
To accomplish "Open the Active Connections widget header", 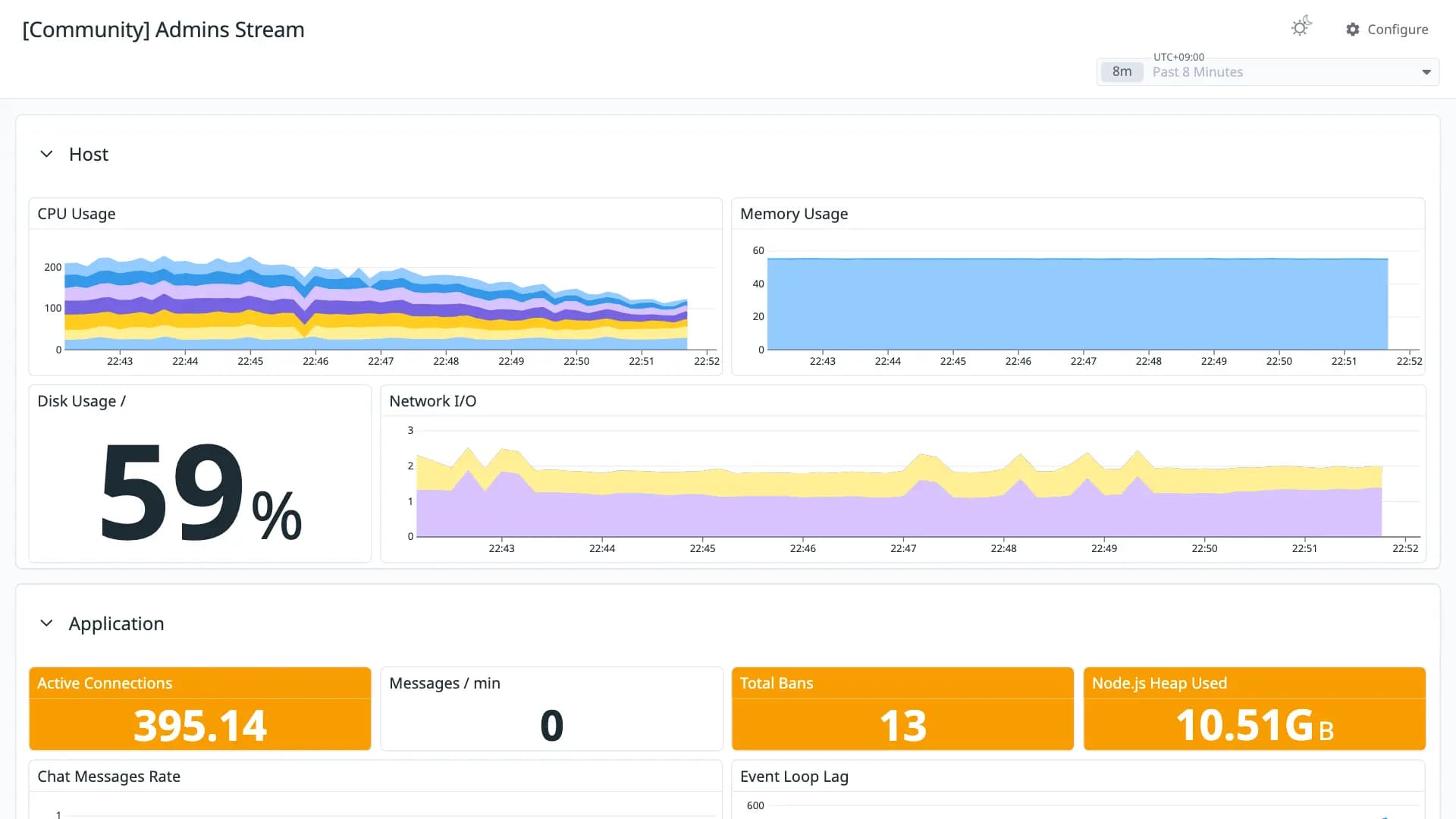I will tap(200, 683).
